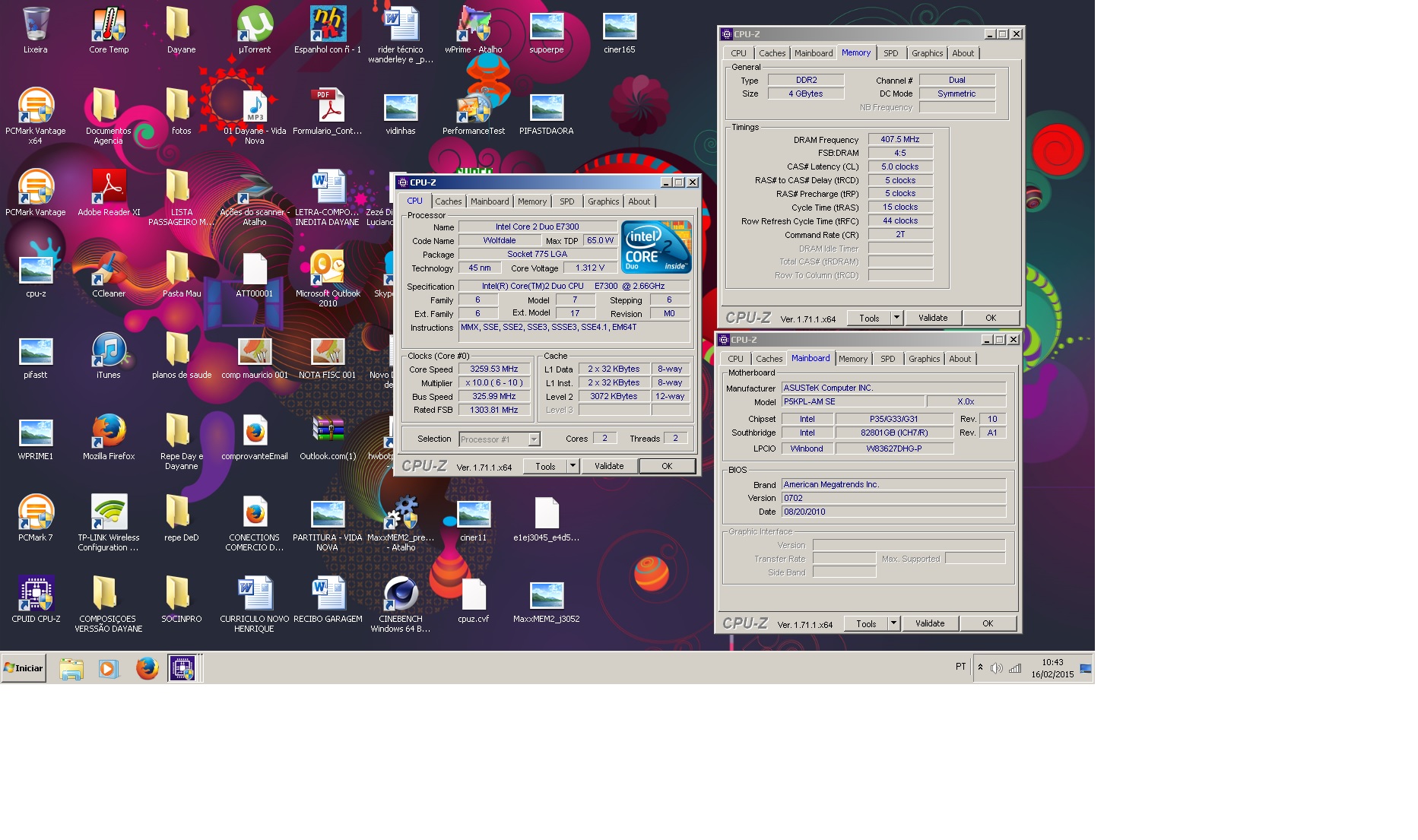Click OK in Mainboard window

tap(988, 623)
